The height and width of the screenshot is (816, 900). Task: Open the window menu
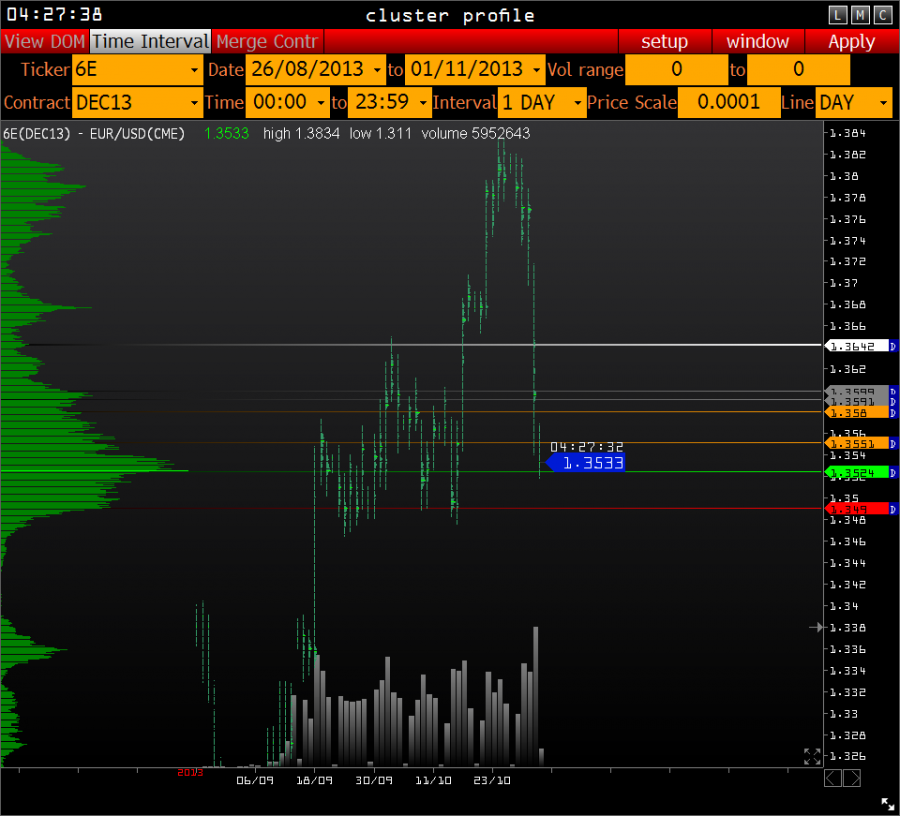click(757, 41)
